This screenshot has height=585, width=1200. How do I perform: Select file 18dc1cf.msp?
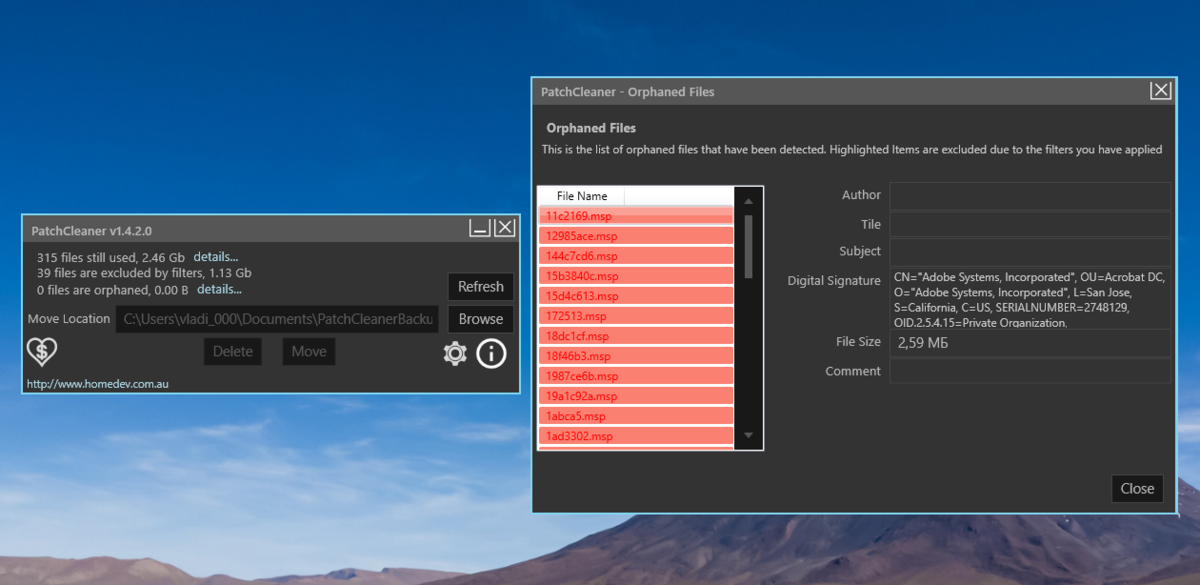pos(636,336)
